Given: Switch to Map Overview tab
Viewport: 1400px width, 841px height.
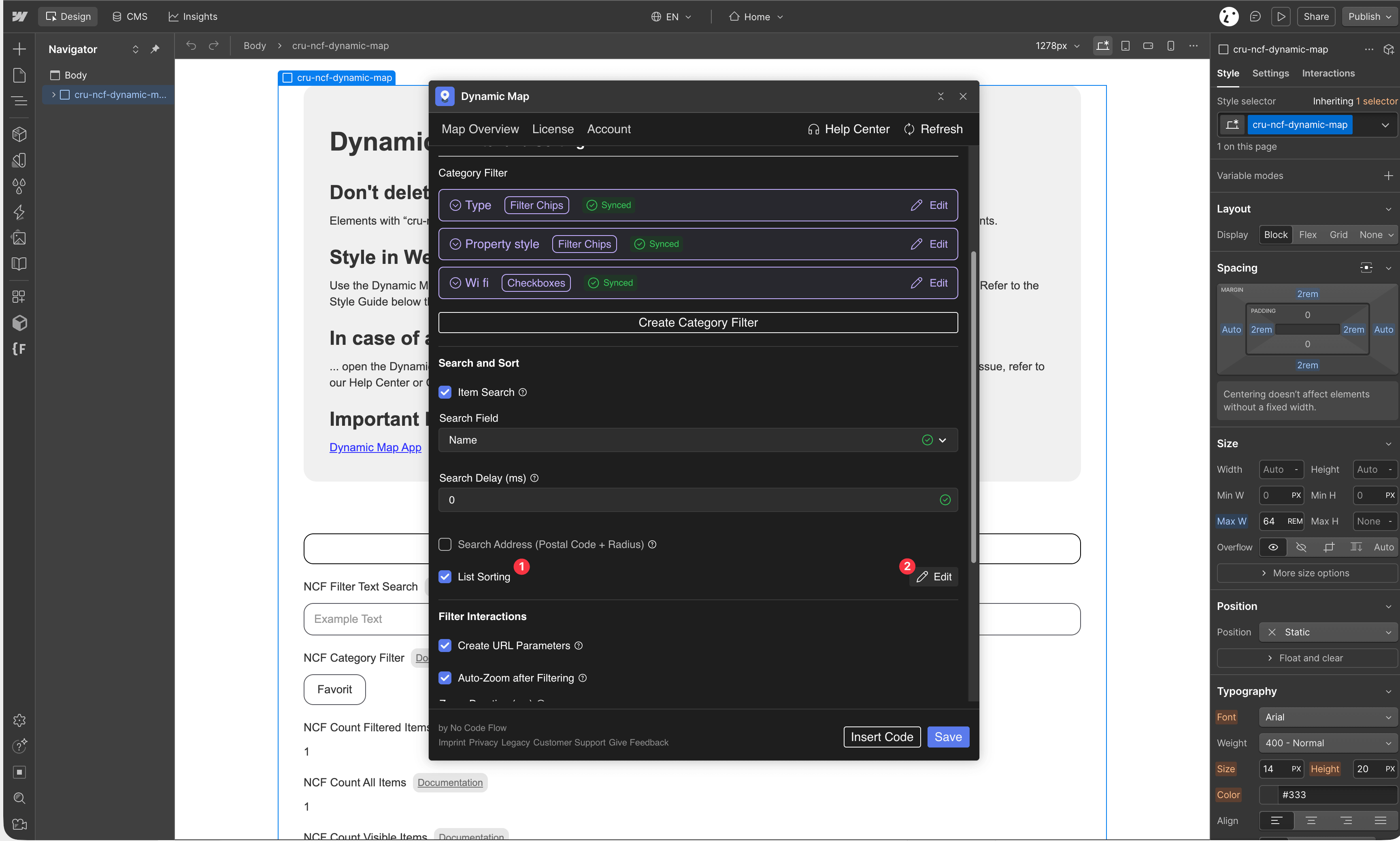Looking at the screenshot, I should pyautogui.click(x=480, y=129).
